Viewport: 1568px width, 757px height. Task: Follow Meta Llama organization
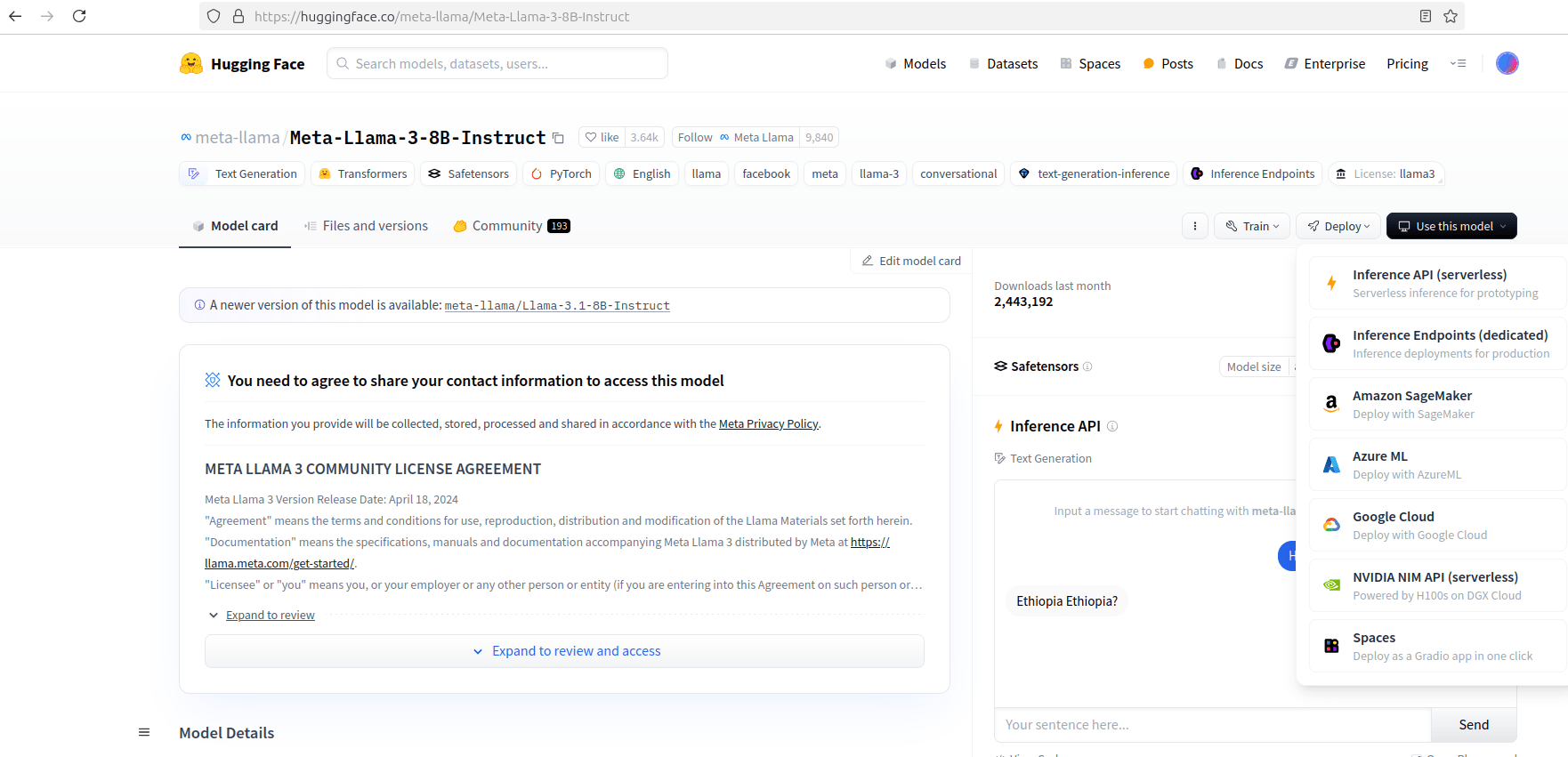click(x=736, y=137)
